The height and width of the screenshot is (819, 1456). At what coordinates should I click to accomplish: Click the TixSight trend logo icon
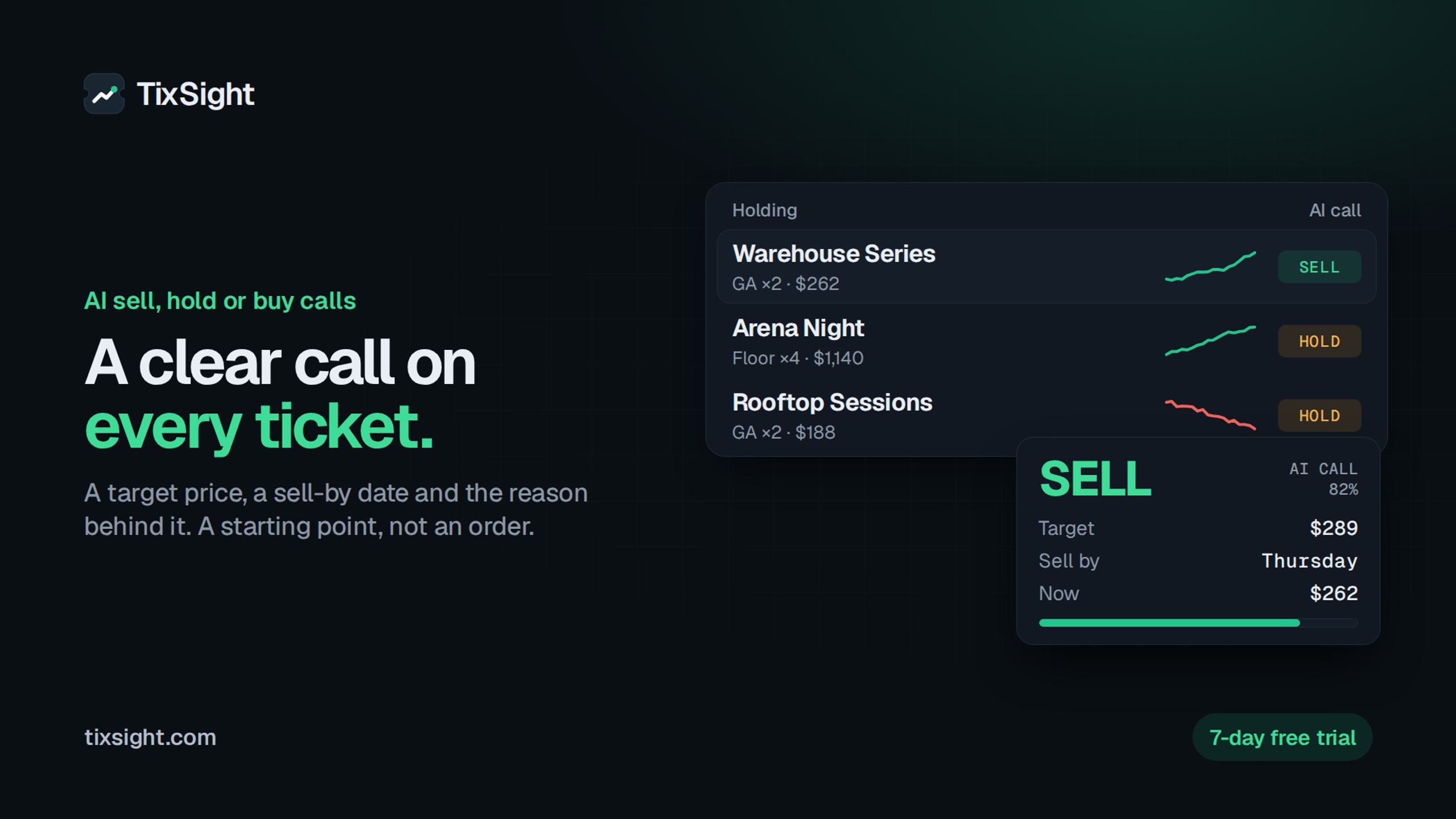[104, 94]
